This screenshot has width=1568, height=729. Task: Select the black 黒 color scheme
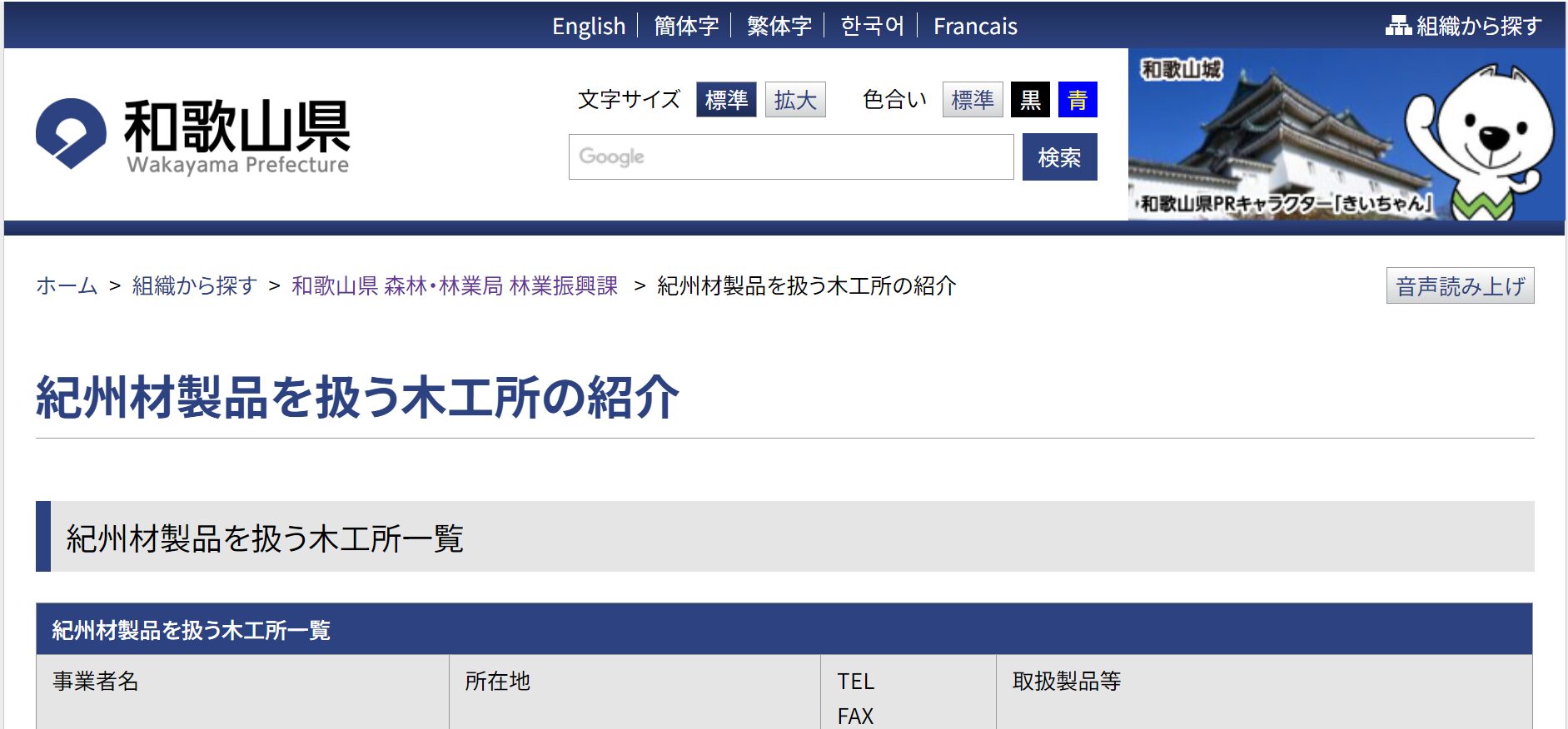[x=1030, y=100]
